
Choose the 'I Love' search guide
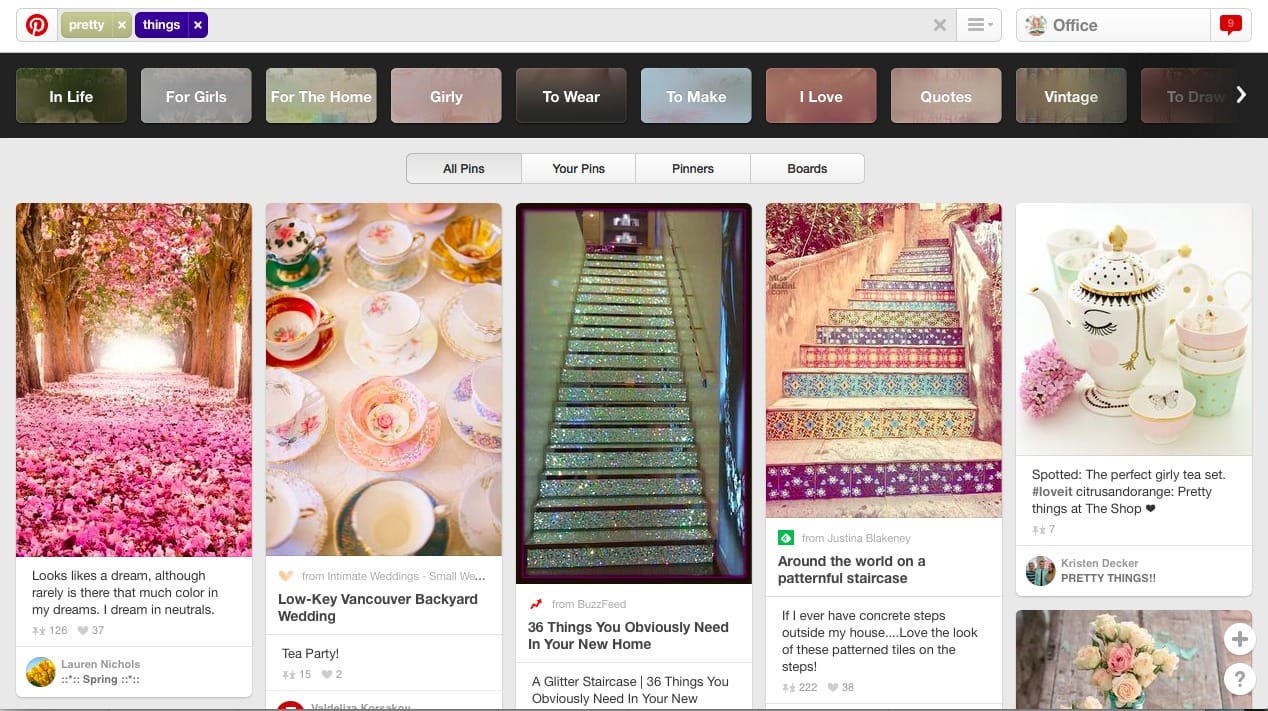pyautogui.click(x=821, y=96)
